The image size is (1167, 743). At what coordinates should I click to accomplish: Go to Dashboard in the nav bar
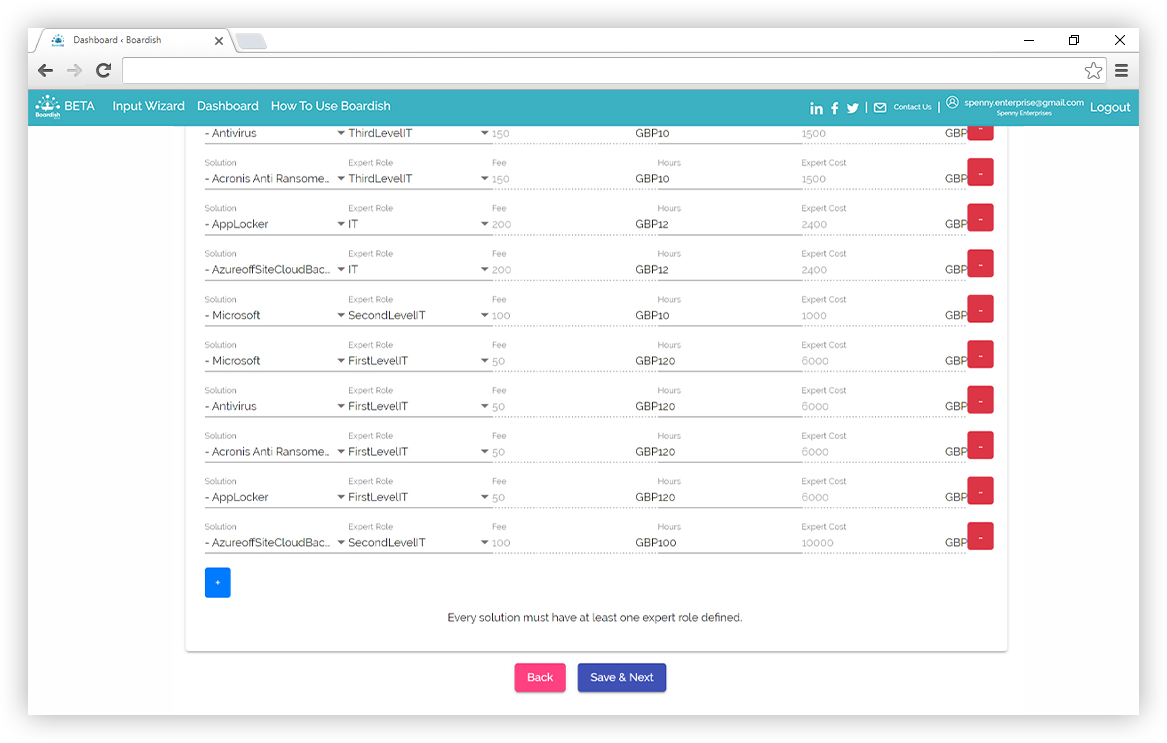click(228, 106)
